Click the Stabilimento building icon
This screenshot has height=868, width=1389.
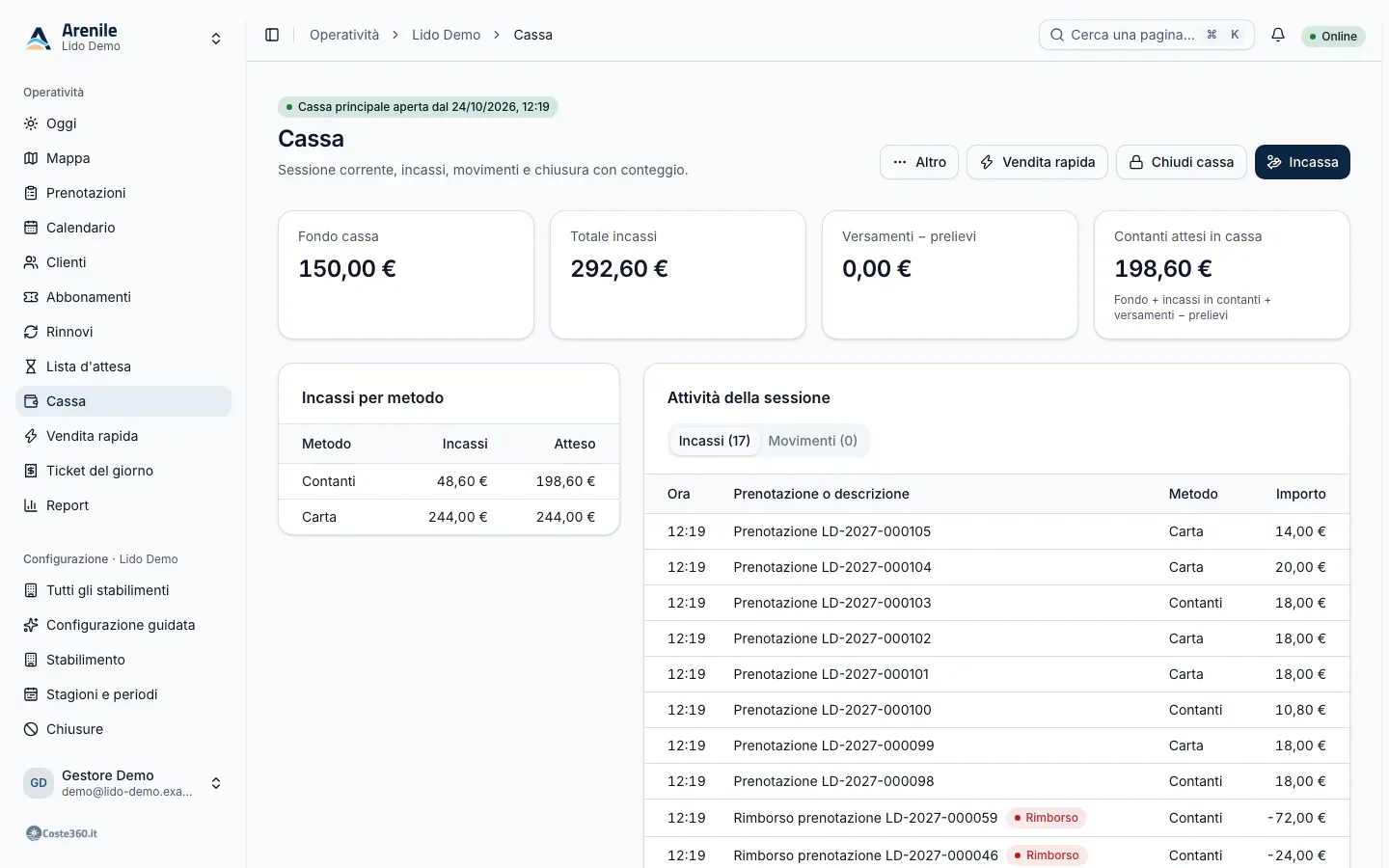click(31, 660)
